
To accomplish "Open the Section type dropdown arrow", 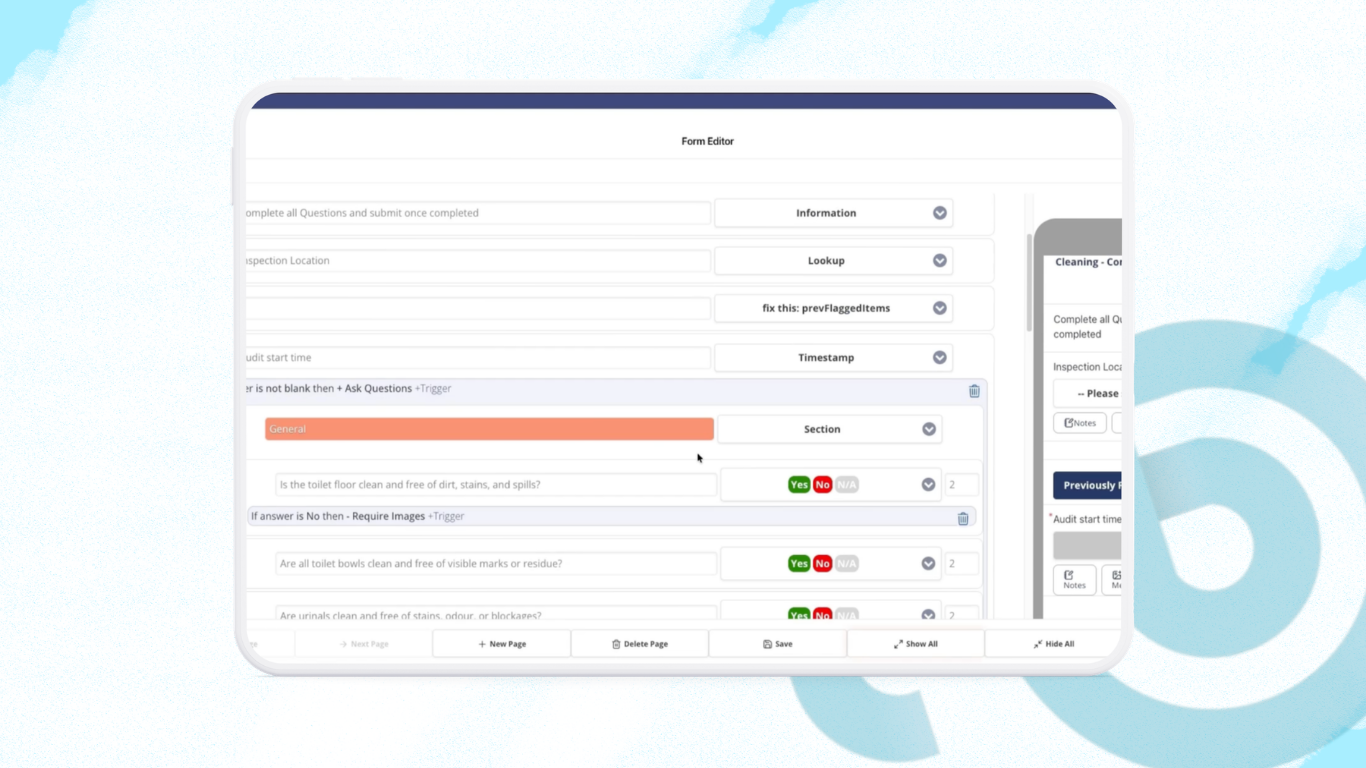I will coord(929,429).
